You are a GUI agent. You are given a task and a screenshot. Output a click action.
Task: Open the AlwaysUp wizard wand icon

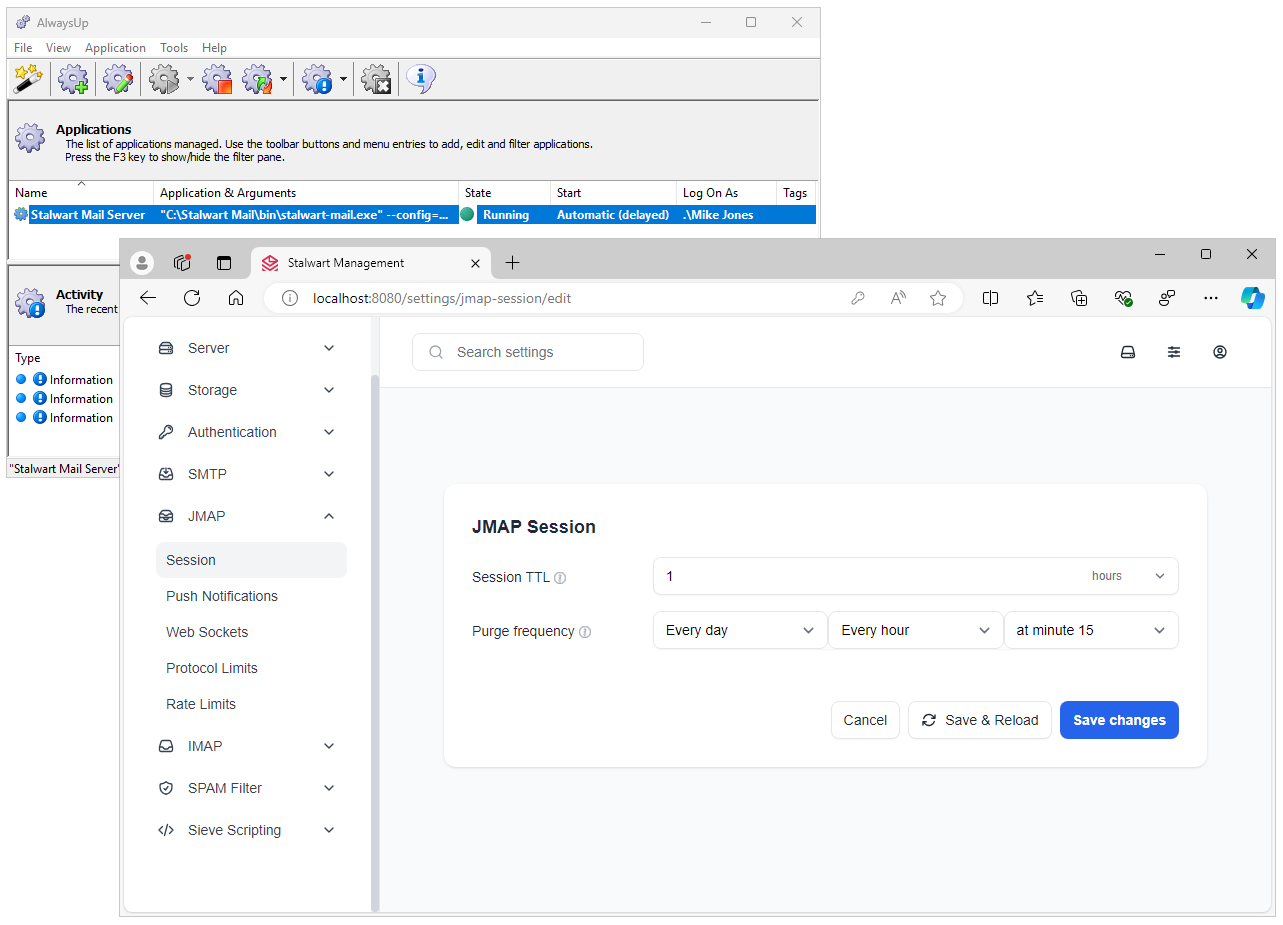click(x=28, y=78)
